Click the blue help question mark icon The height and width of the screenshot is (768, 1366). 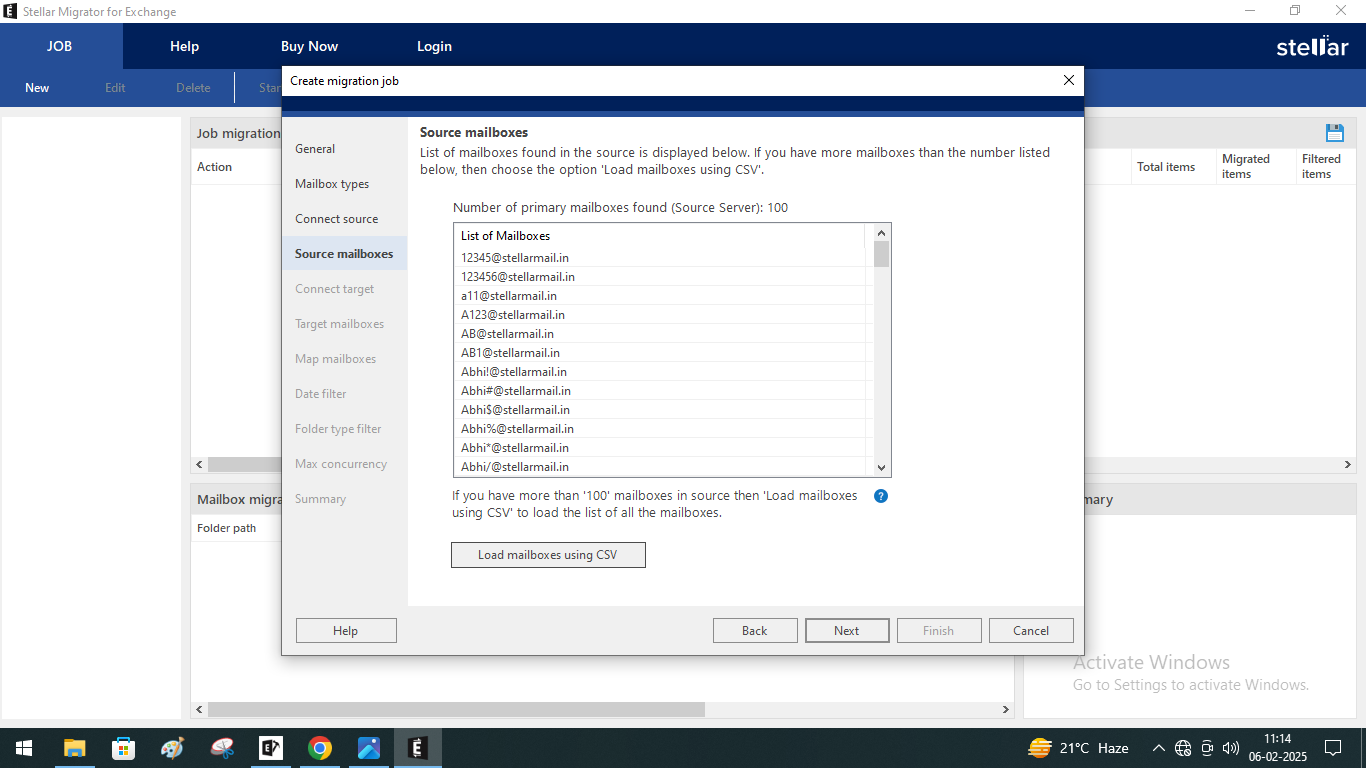[x=881, y=496]
